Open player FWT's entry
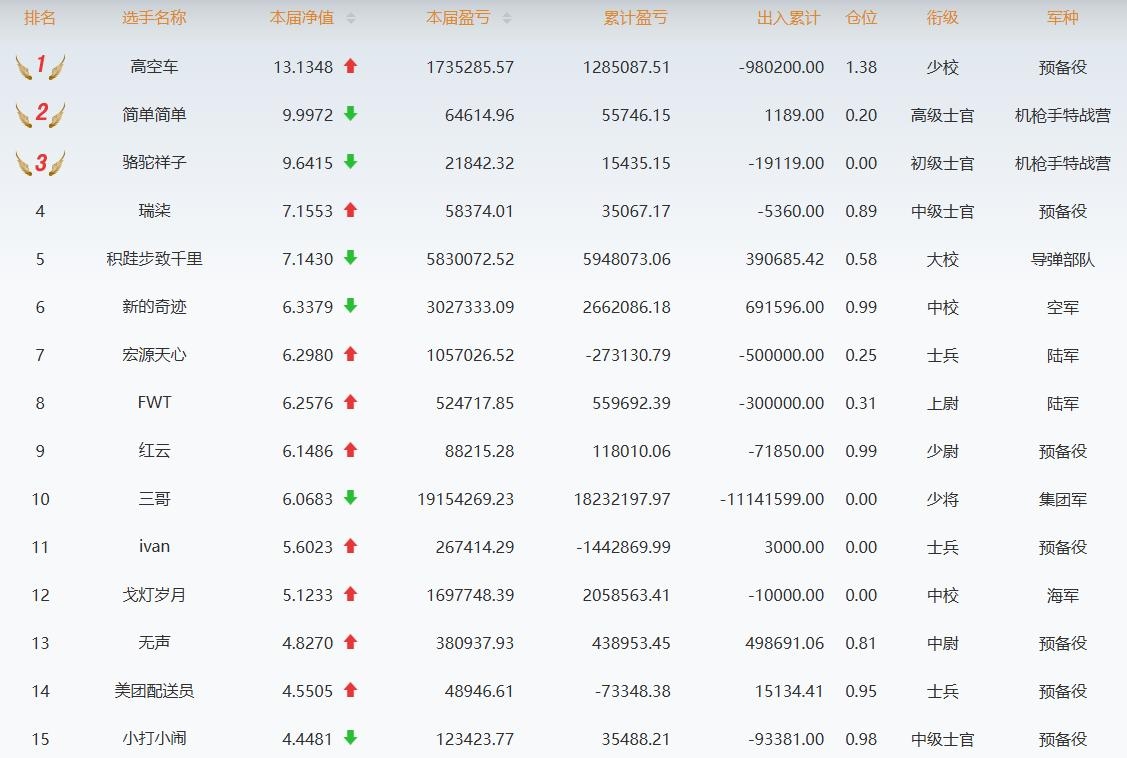The image size is (1127, 758). pos(154,403)
